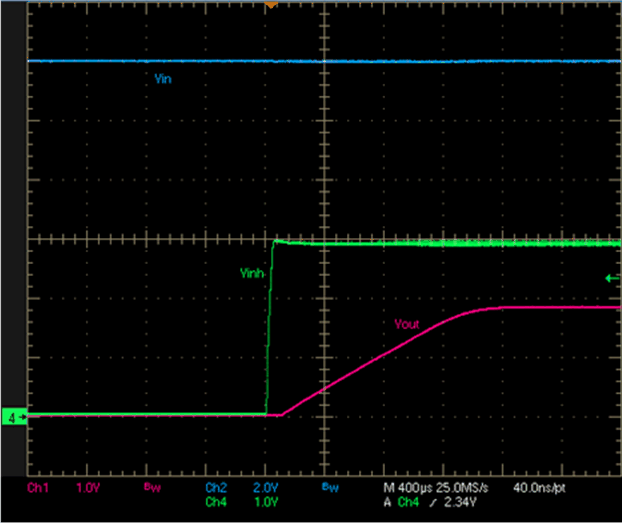Click the orange trigger position marker at top
The image size is (623, 523).
pyautogui.click(x=269, y=4)
